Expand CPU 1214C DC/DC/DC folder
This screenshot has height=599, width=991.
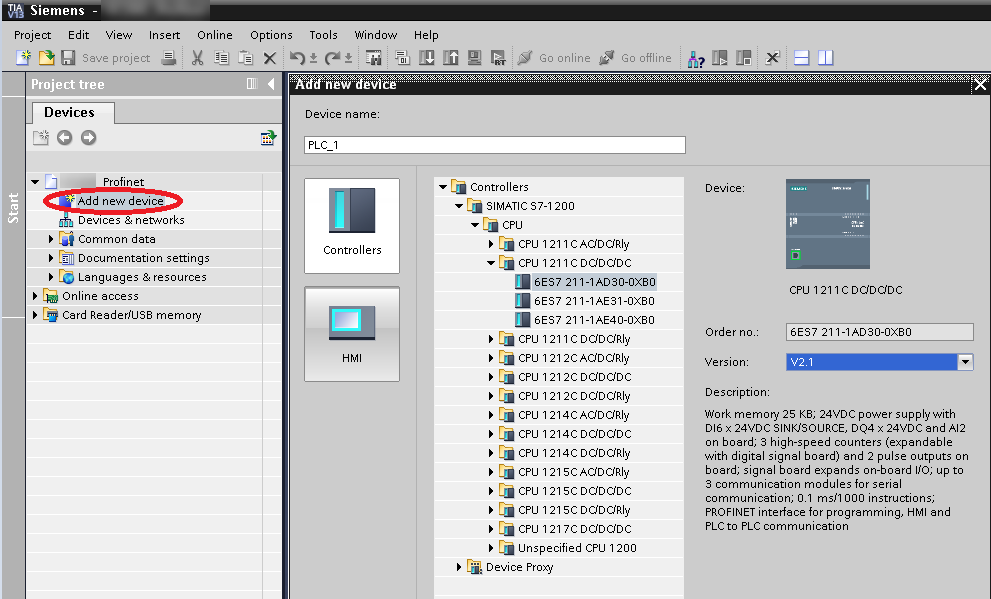point(491,434)
